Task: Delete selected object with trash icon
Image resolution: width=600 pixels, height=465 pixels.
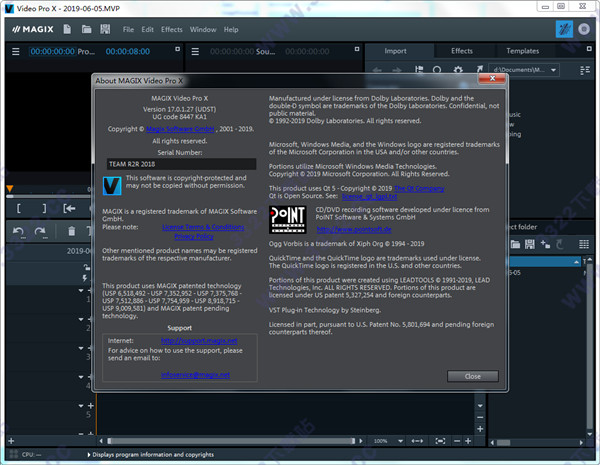Action: pos(72,231)
